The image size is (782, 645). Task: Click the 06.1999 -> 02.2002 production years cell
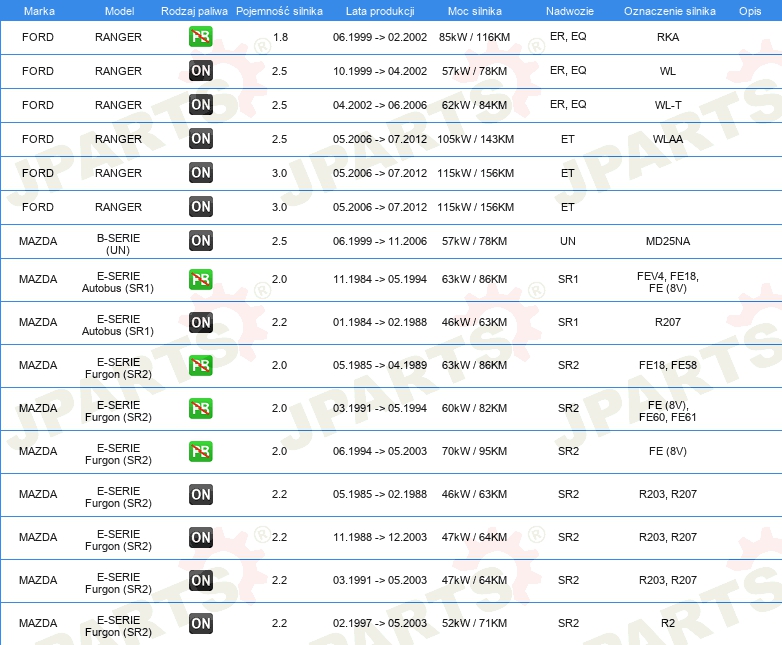point(380,37)
